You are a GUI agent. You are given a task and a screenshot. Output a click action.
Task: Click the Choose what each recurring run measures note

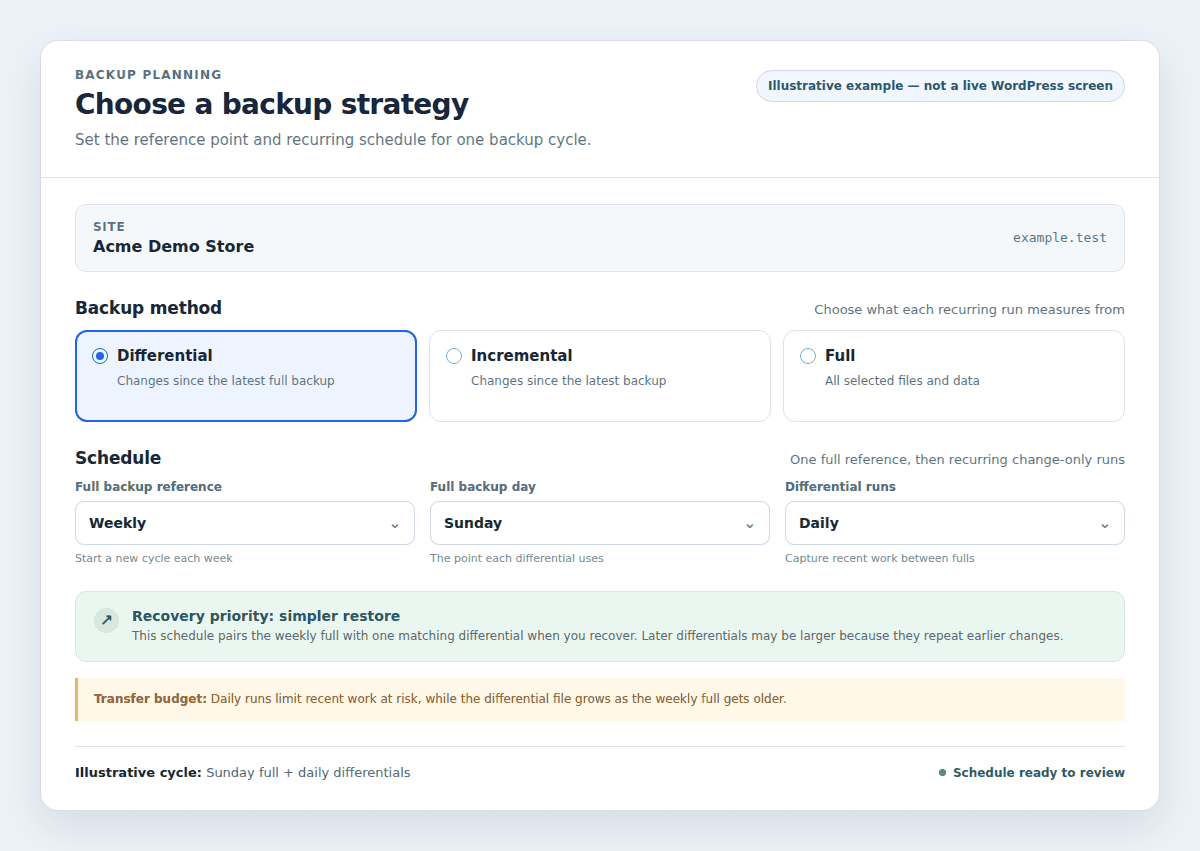pos(969,310)
